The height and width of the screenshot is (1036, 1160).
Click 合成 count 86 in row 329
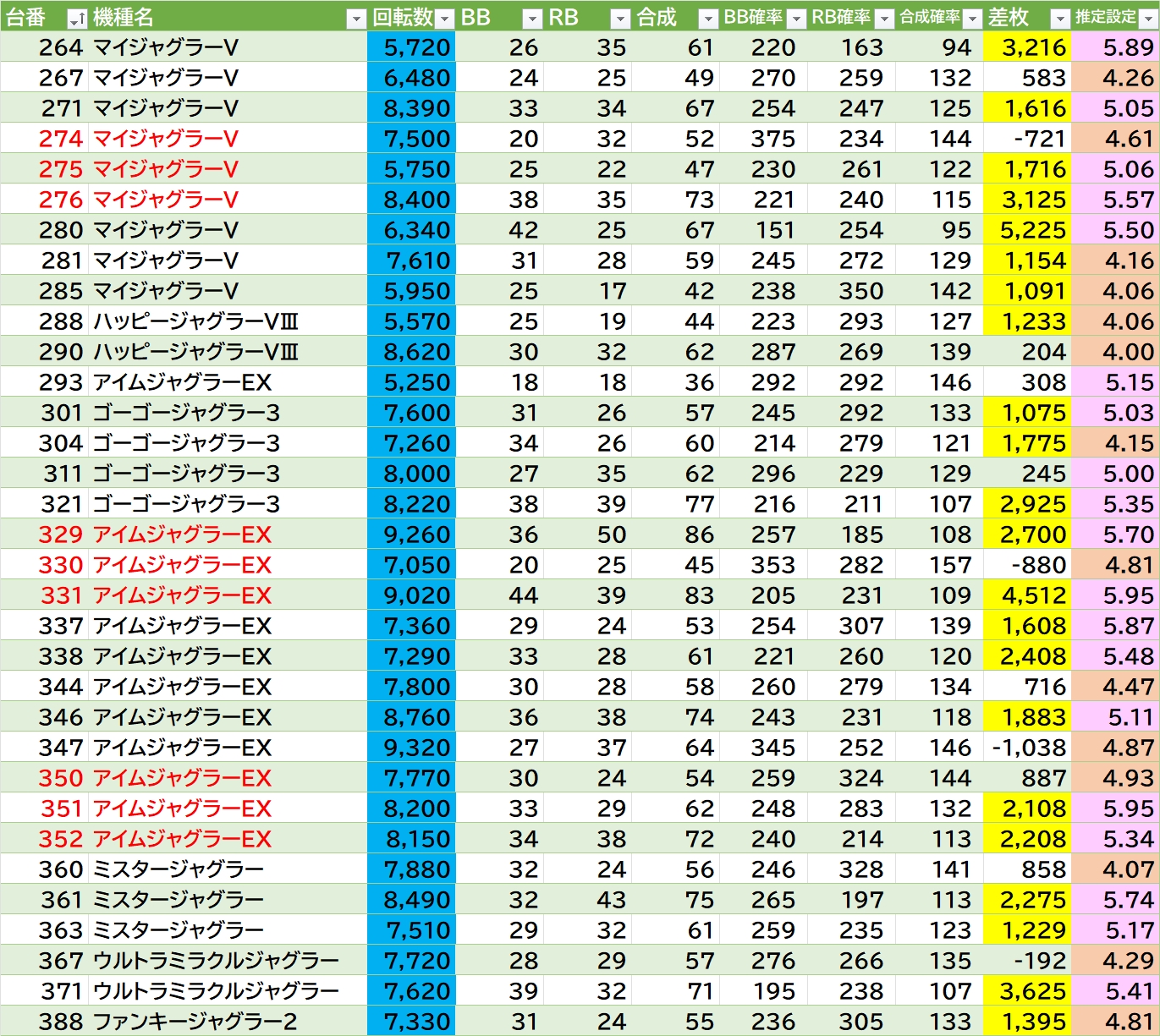click(675, 534)
